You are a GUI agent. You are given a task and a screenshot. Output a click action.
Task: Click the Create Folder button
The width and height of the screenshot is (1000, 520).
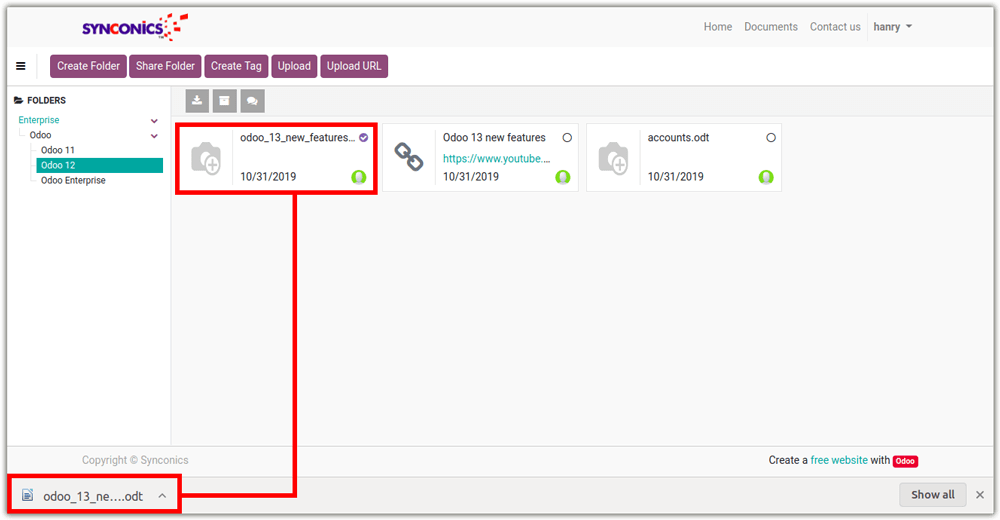pos(88,66)
